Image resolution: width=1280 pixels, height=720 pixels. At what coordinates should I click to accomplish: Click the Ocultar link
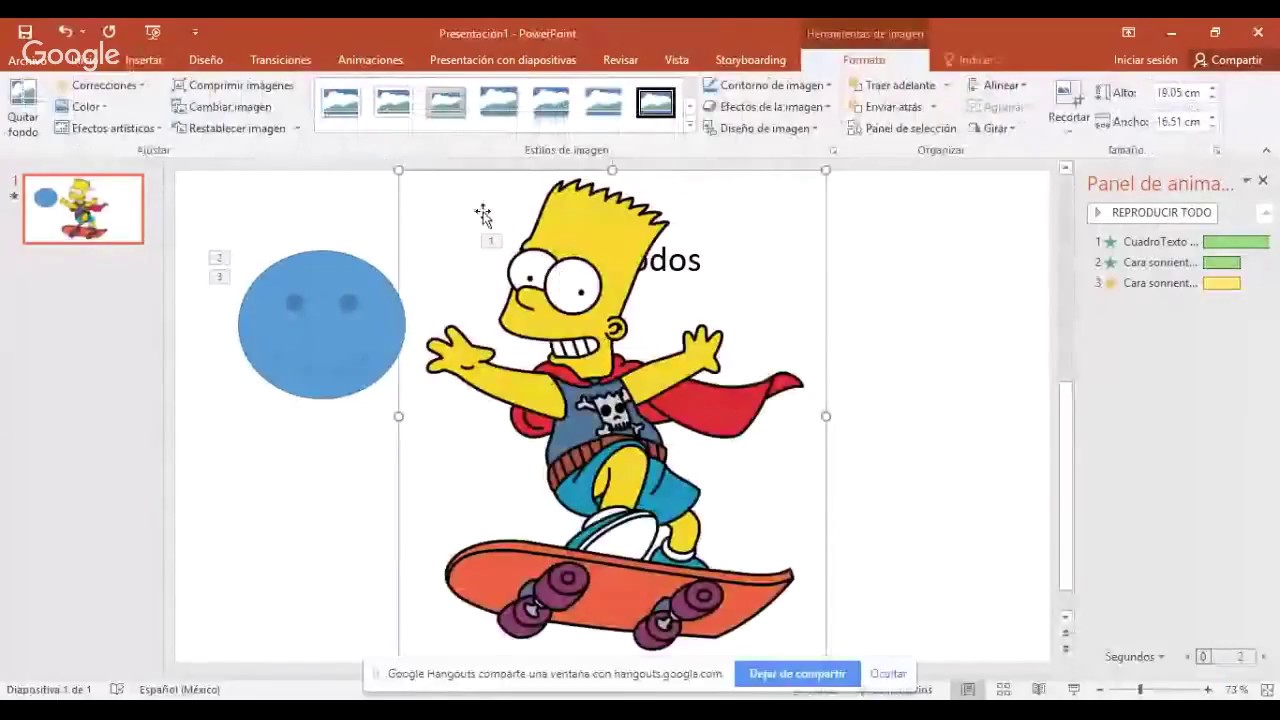pyautogui.click(x=888, y=674)
